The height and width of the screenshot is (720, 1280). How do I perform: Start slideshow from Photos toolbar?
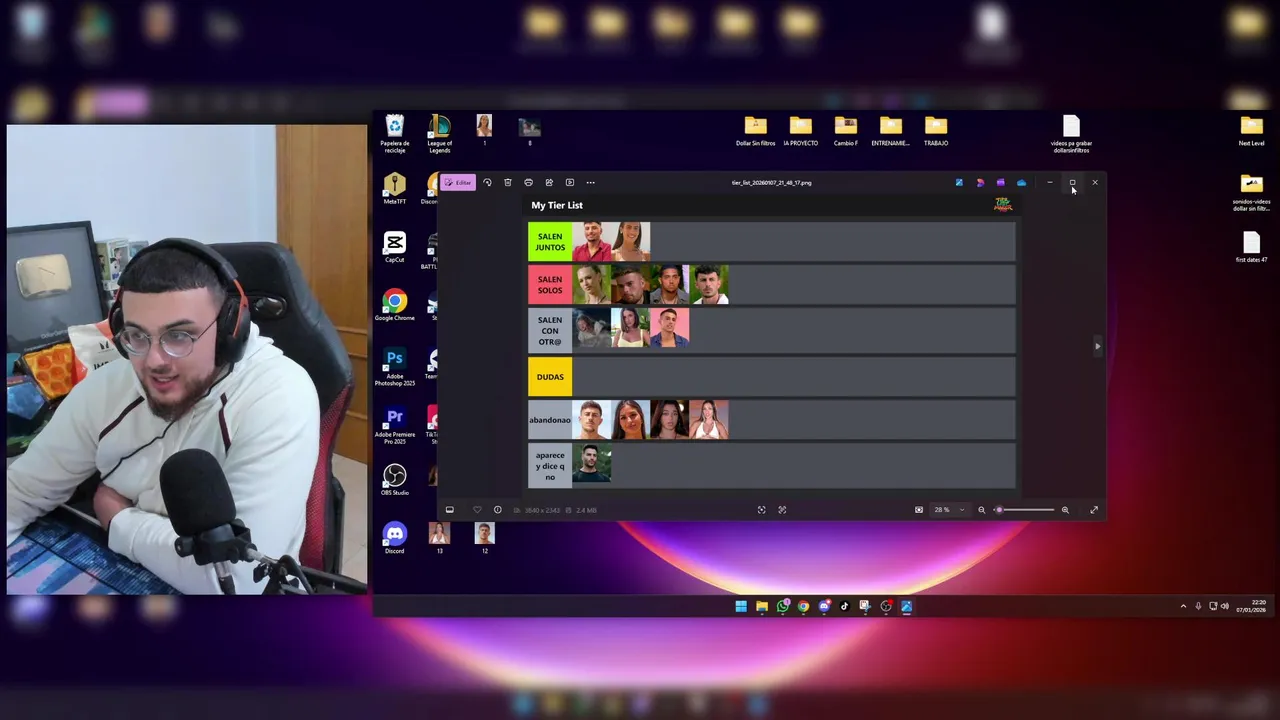(x=570, y=183)
